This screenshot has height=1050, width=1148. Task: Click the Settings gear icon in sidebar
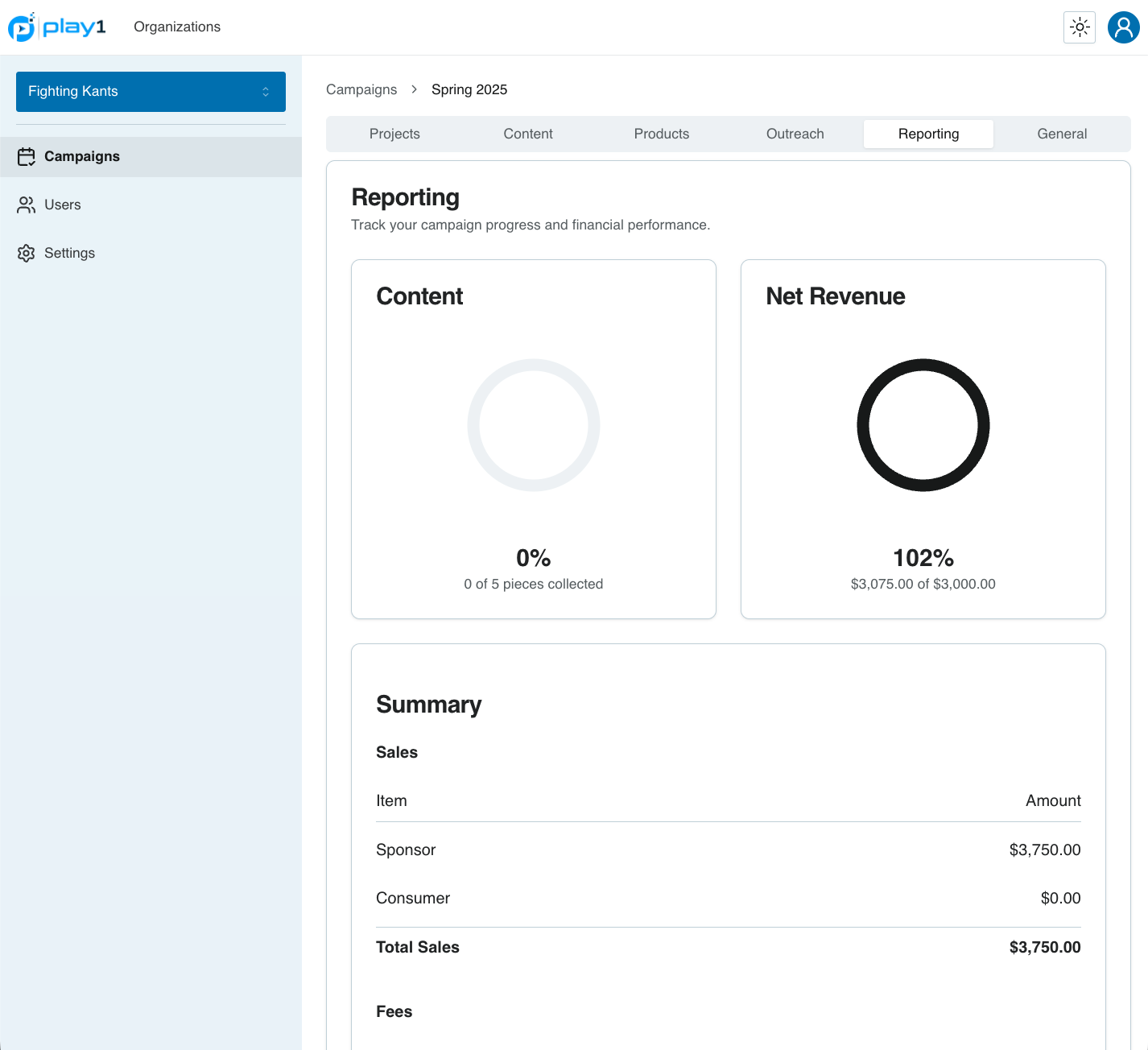[x=27, y=253]
